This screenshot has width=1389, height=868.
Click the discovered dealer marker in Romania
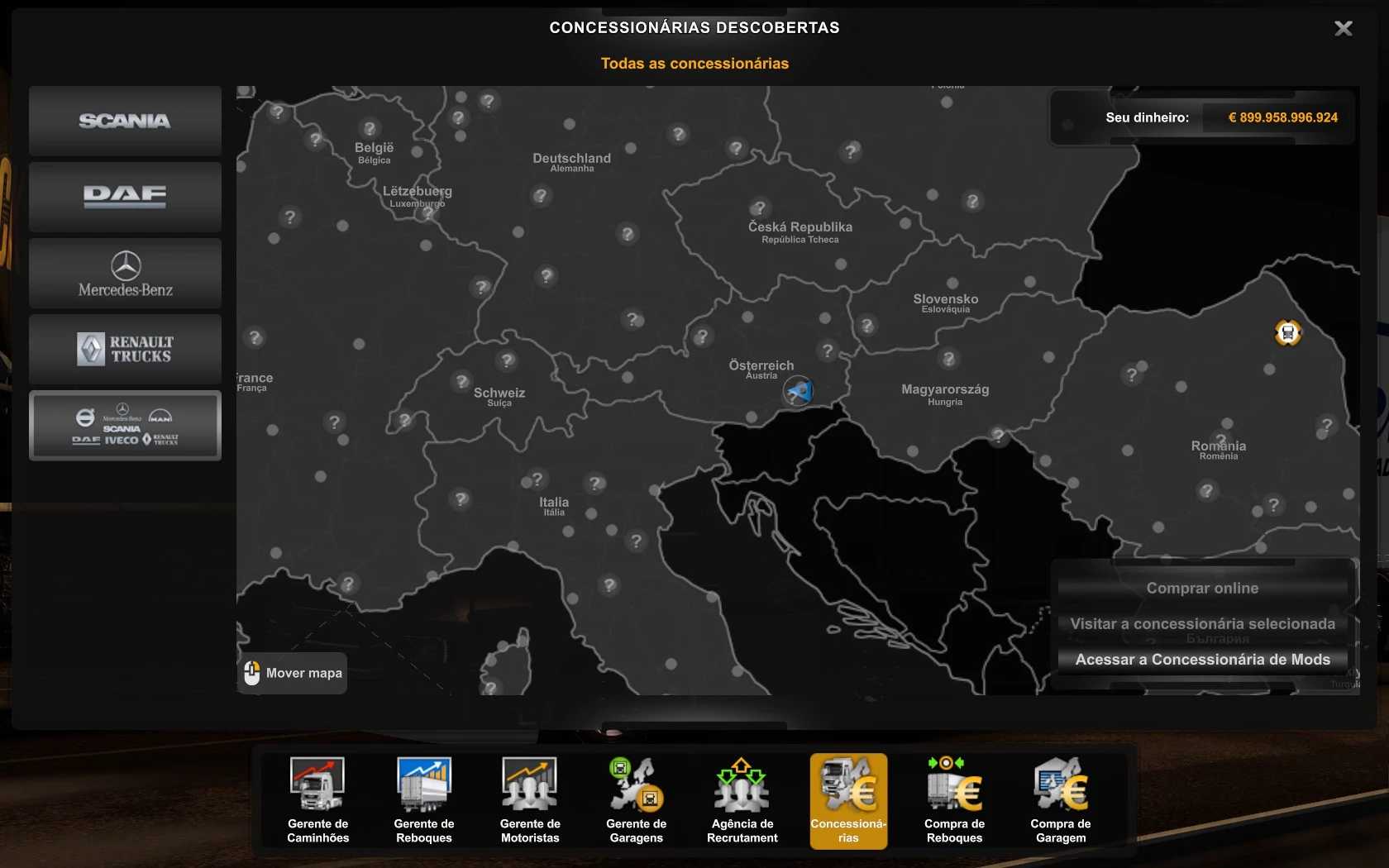click(x=1287, y=333)
